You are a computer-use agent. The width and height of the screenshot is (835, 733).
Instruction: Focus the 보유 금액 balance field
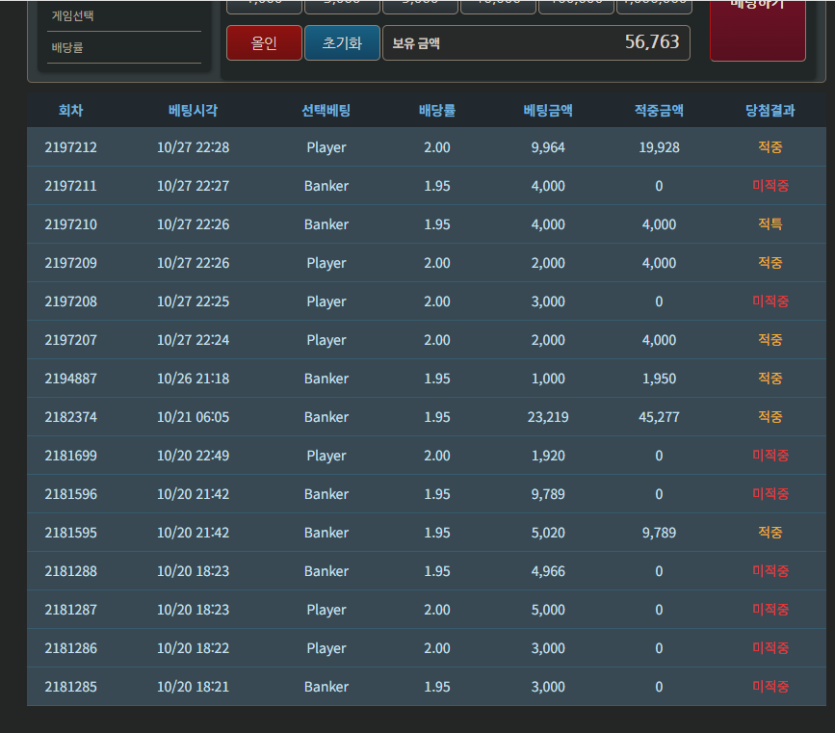pyautogui.click(x=536, y=43)
